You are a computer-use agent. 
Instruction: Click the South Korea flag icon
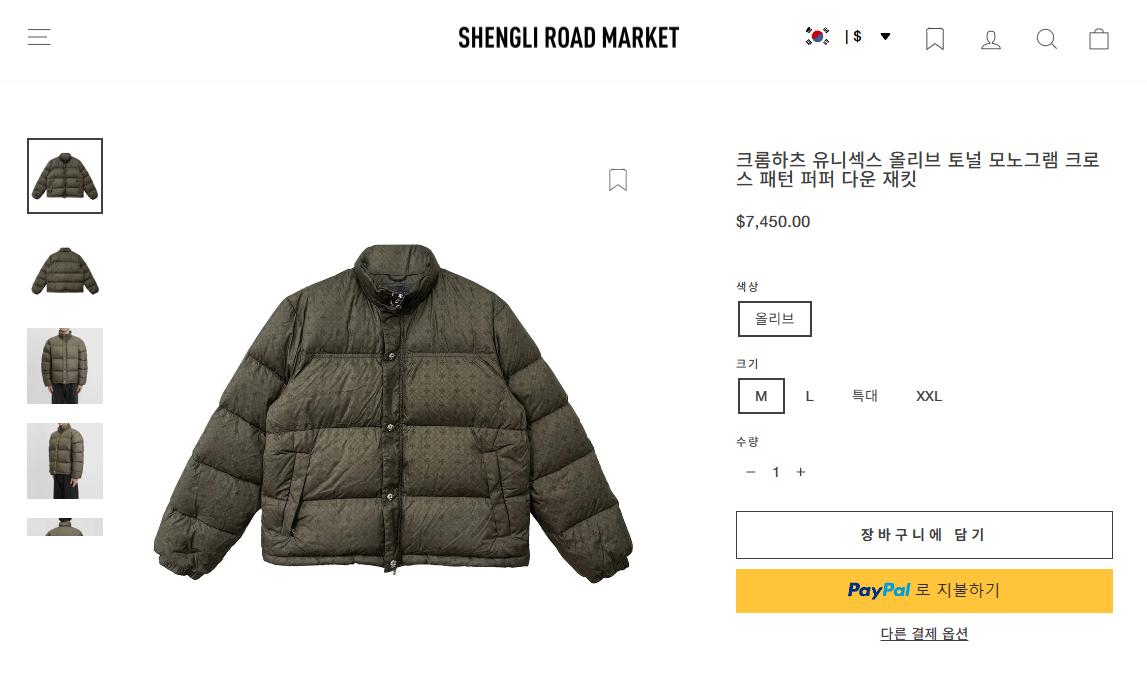pyautogui.click(x=817, y=36)
